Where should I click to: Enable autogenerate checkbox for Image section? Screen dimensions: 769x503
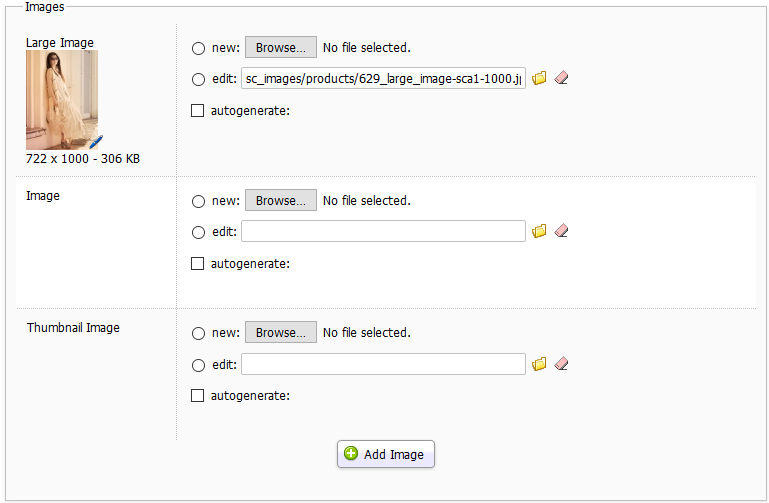198,264
